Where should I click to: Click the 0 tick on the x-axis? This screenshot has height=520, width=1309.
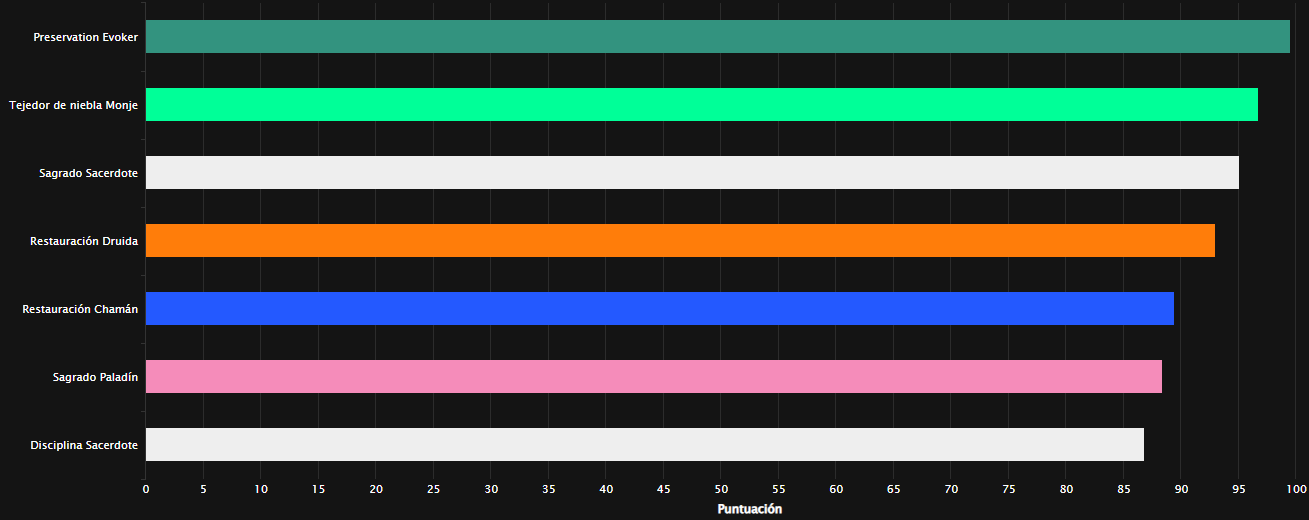click(x=146, y=489)
